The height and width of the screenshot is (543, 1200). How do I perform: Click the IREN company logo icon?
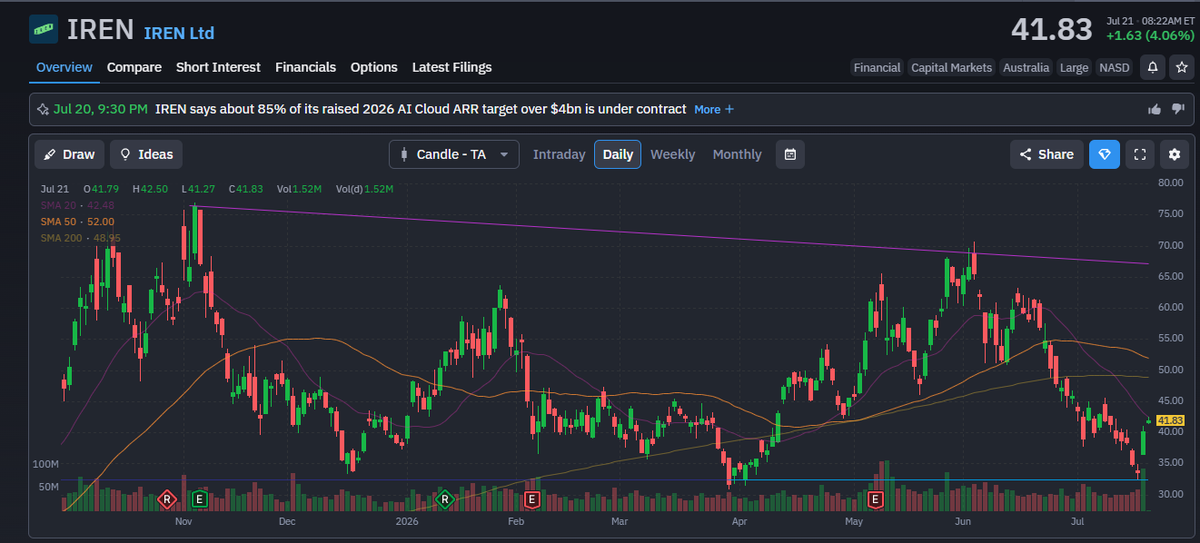(x=42, y=29)
